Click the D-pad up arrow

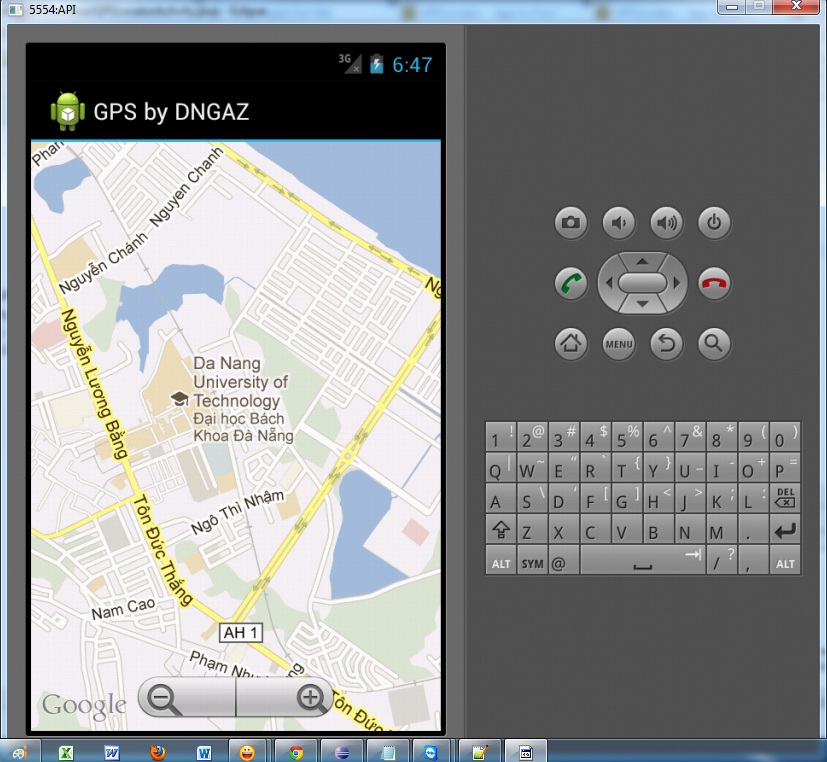tap(642, 261)
